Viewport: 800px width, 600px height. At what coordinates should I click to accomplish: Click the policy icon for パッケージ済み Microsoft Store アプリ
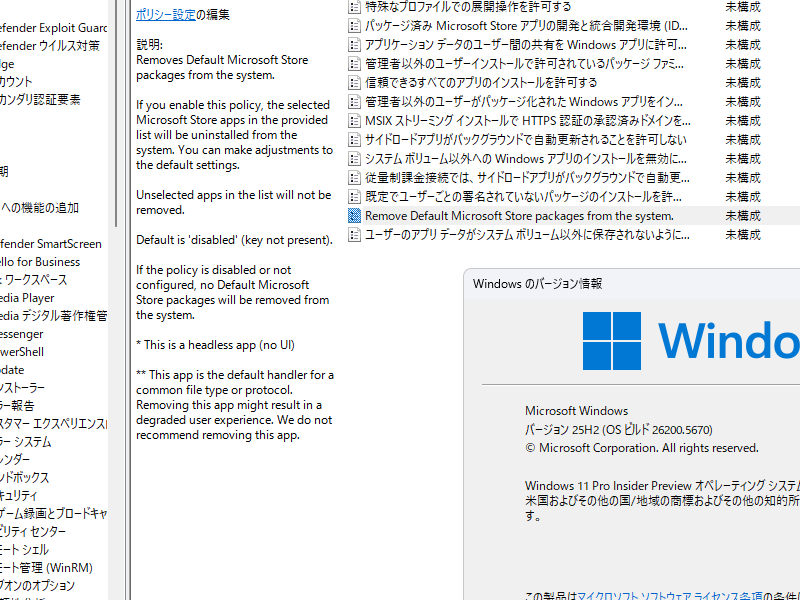click(354, 26)
